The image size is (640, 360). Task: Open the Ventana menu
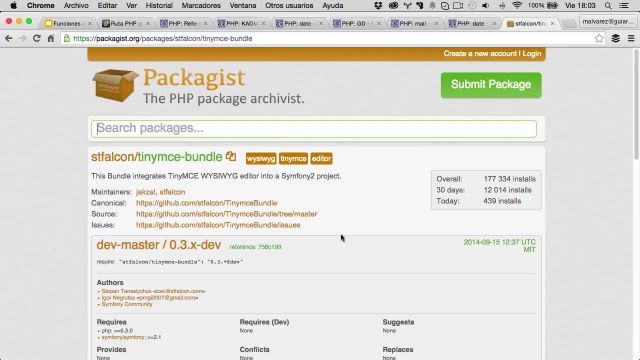click(x=243, y=6)
